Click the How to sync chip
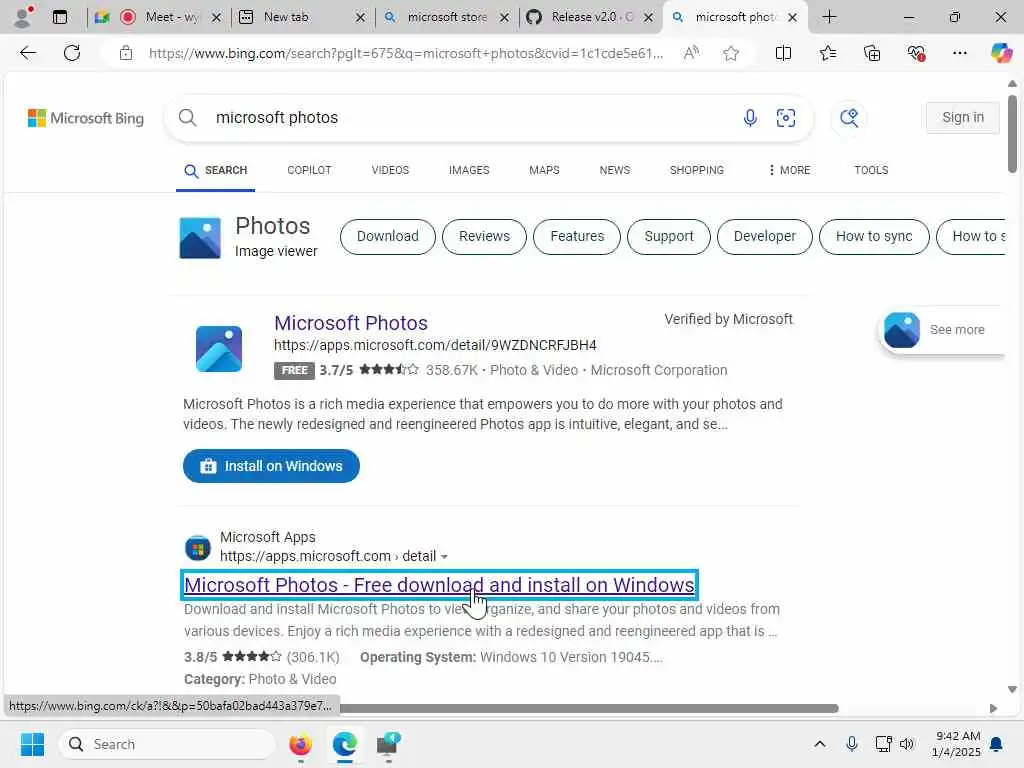The width and height of the screenshot is (1024, 768). [874, 236]
